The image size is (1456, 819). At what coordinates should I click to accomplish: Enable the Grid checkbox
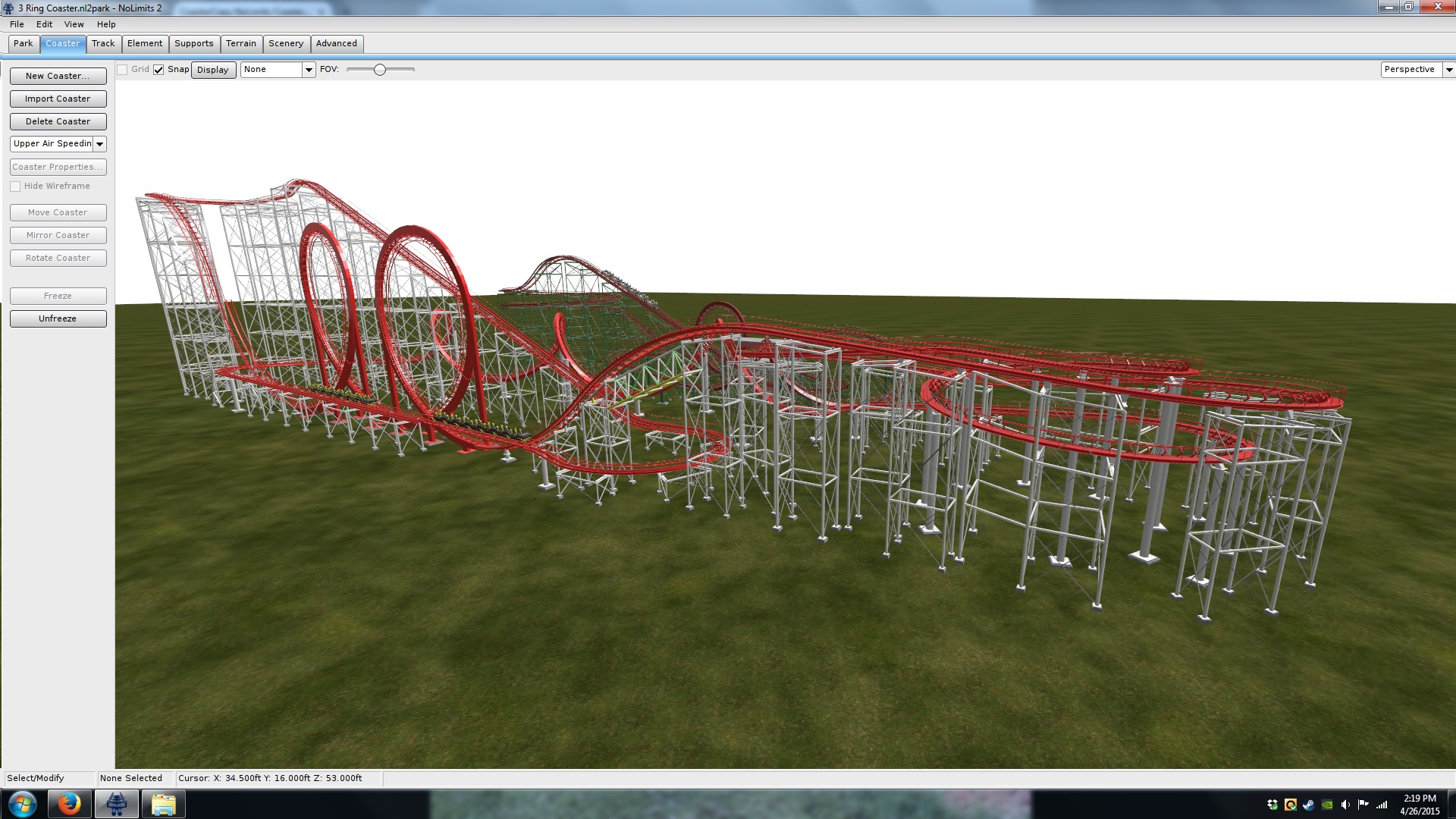(122, 70)
